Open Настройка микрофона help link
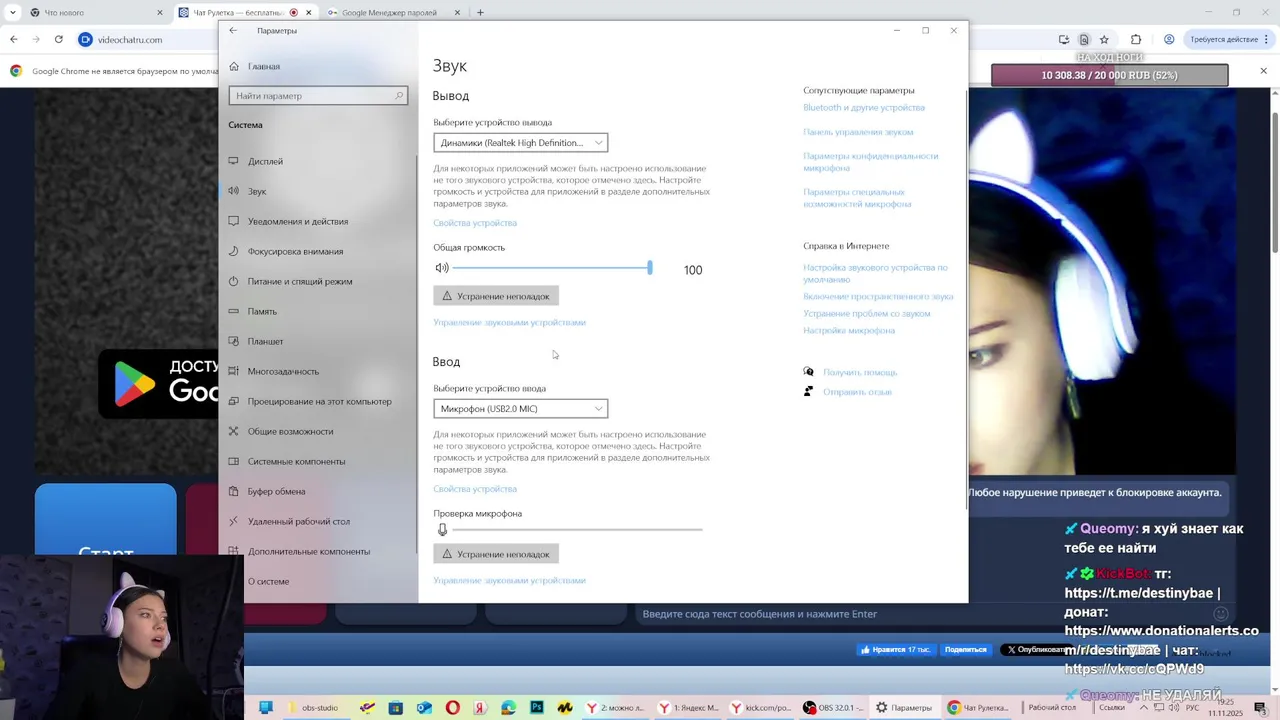This screenshot has width=1280, height=720. 849,331
